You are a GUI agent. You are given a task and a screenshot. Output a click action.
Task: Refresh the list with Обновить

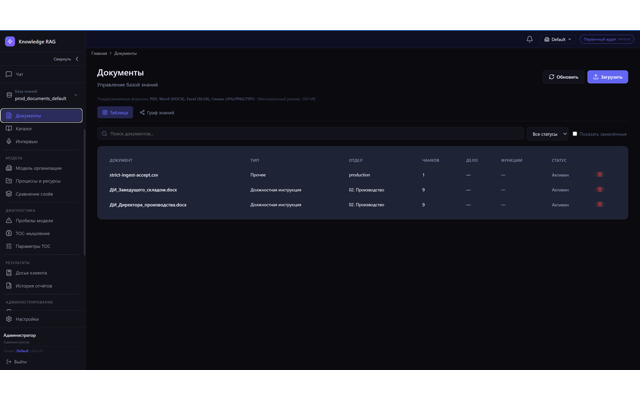point(563,77)
